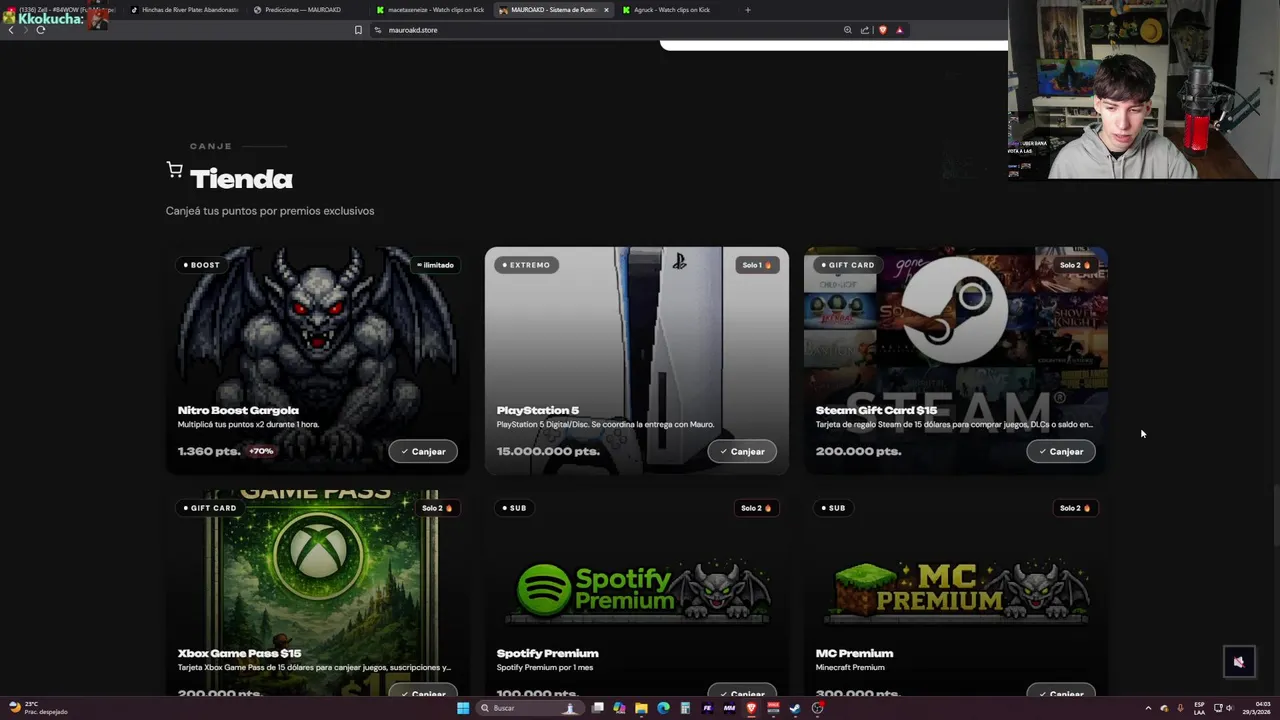This screenshot has height=720, width=1280.
Task: Click Canjear on the PlayStation 5 card
Action: coord(742,451)
